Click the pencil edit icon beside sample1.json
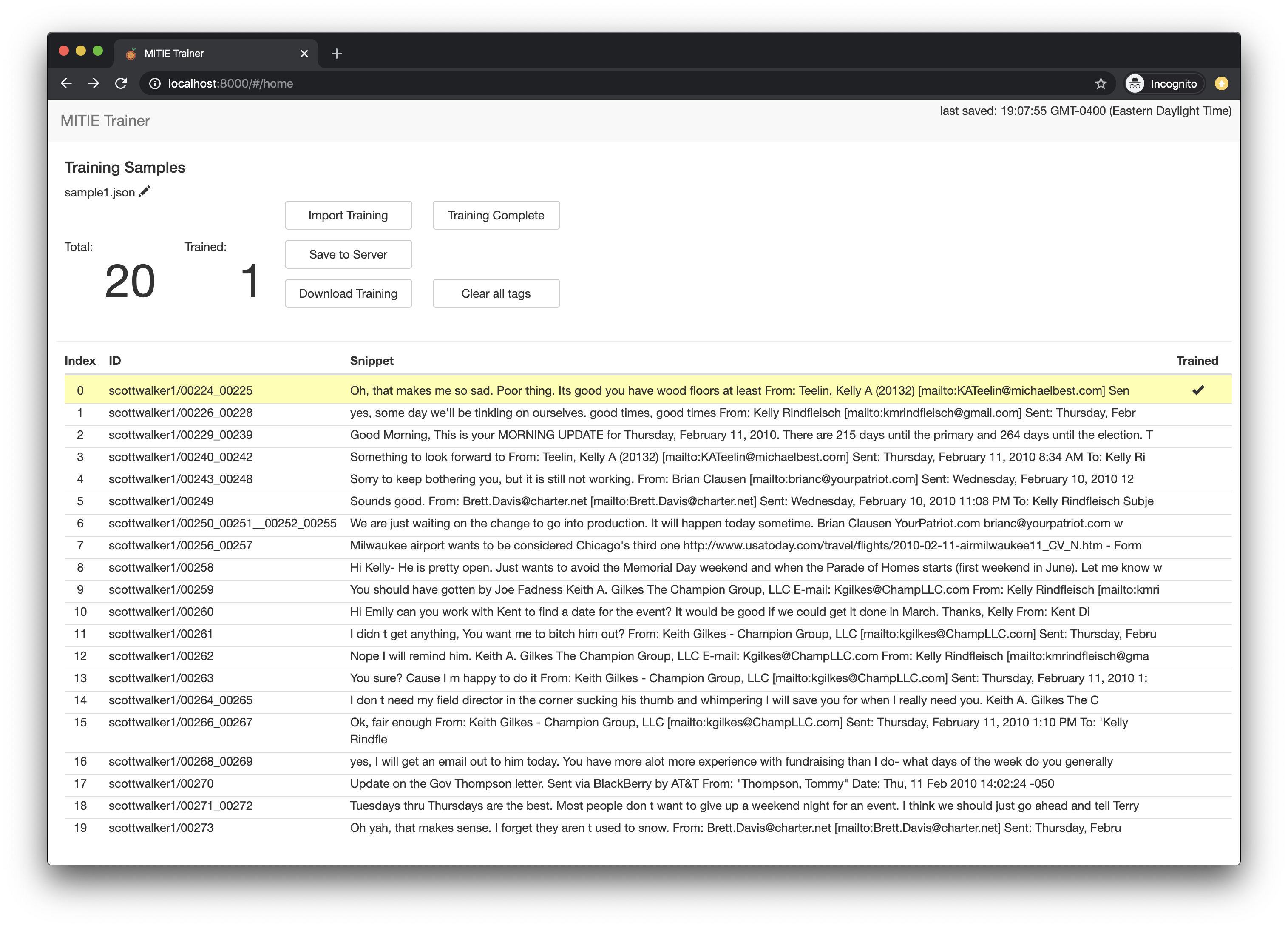 pyautogui.click(x=145, y=191)
